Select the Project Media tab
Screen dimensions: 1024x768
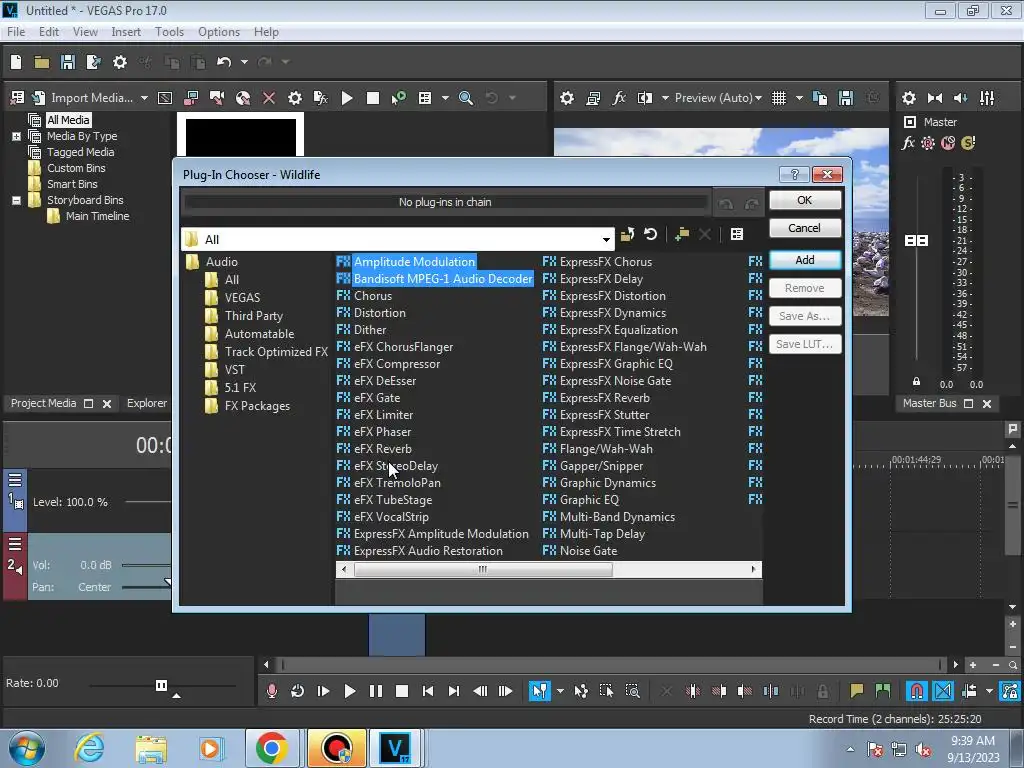click(43, 404)
